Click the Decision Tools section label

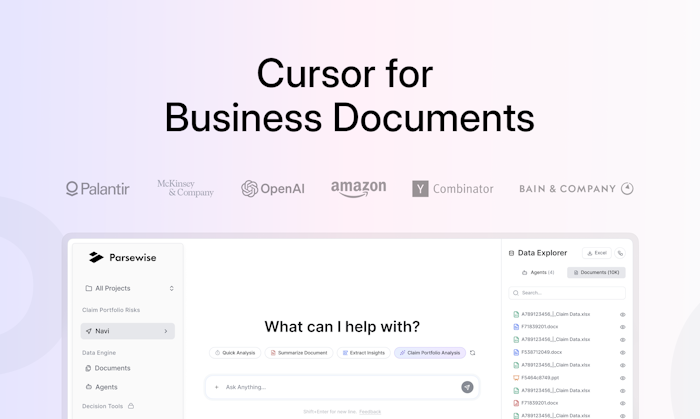point(102,406)
